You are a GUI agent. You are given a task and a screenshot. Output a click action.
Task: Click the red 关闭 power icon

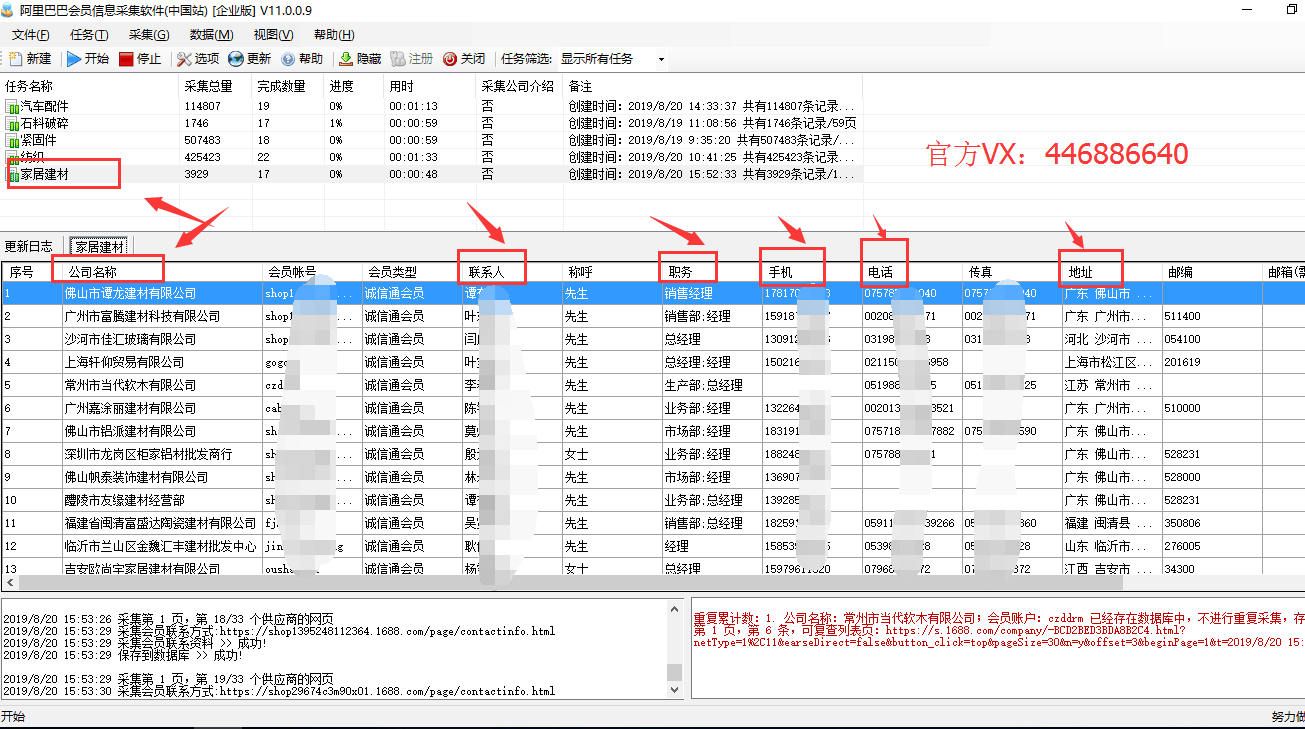tap(450, 59)
